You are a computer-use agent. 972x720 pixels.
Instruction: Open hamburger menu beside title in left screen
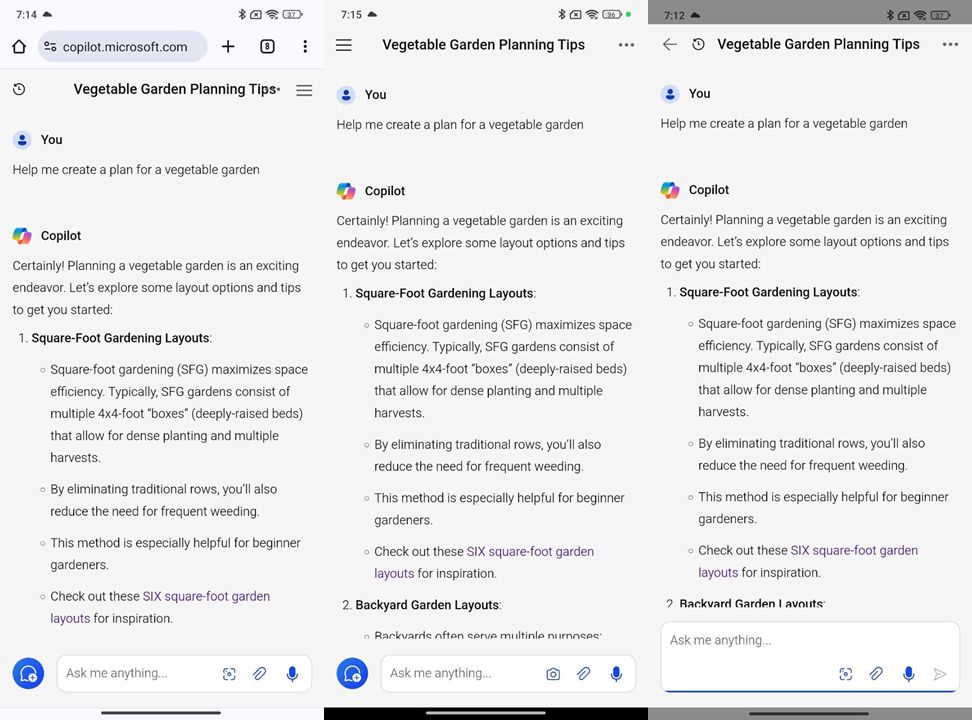pyautogui.click(x=304, y=91)
